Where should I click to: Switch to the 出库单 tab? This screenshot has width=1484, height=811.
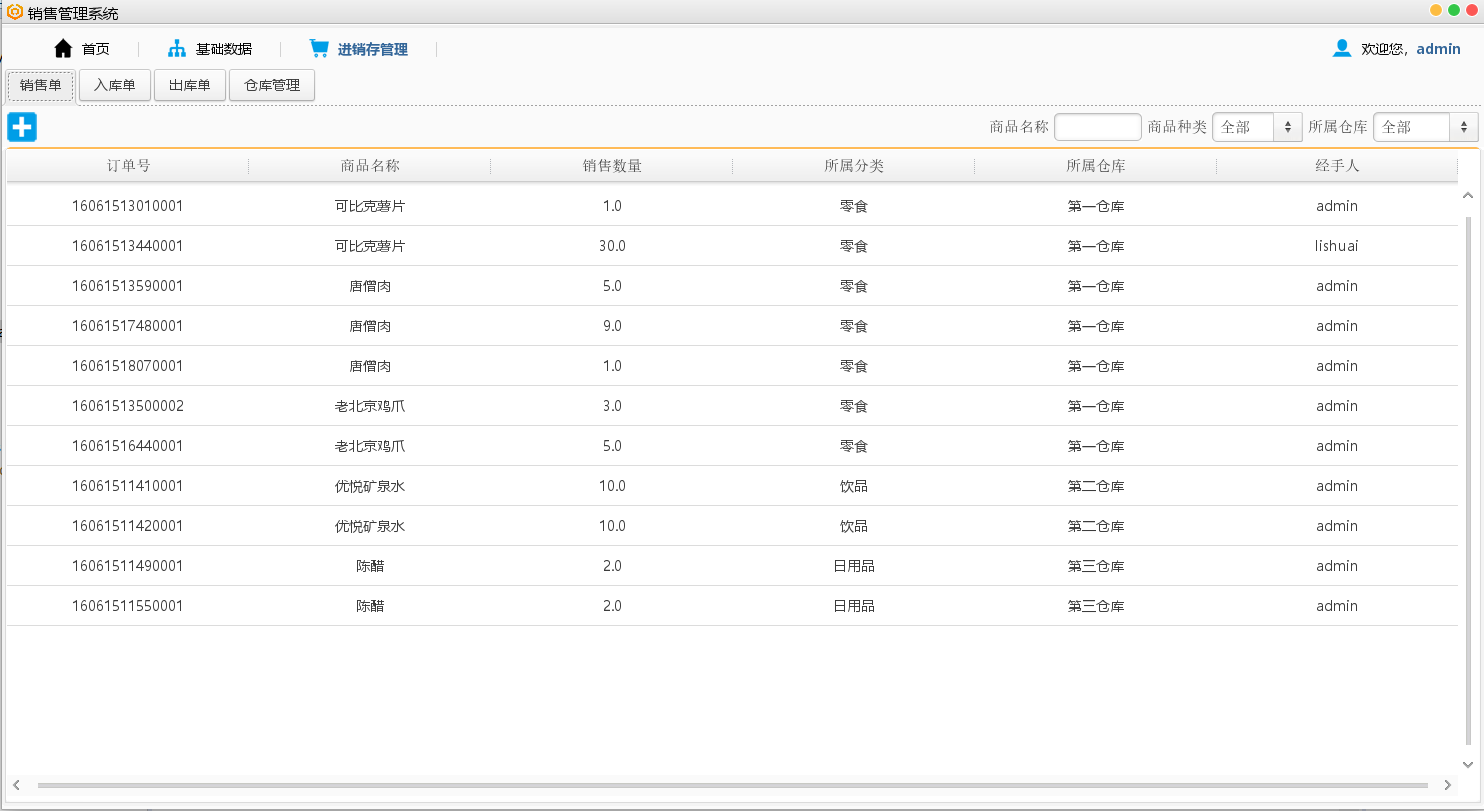190,85
